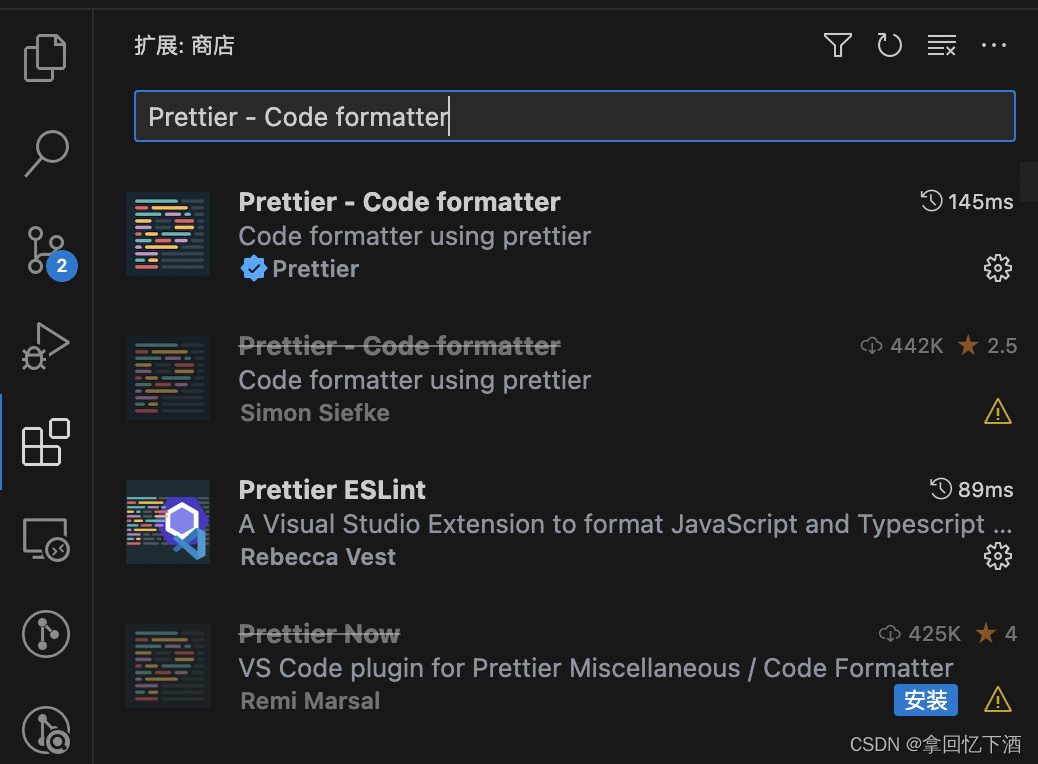Open the Explorer view in the activity bar
The height and width of the screenshot is (764, 1038).
click(x=45, y=57)
